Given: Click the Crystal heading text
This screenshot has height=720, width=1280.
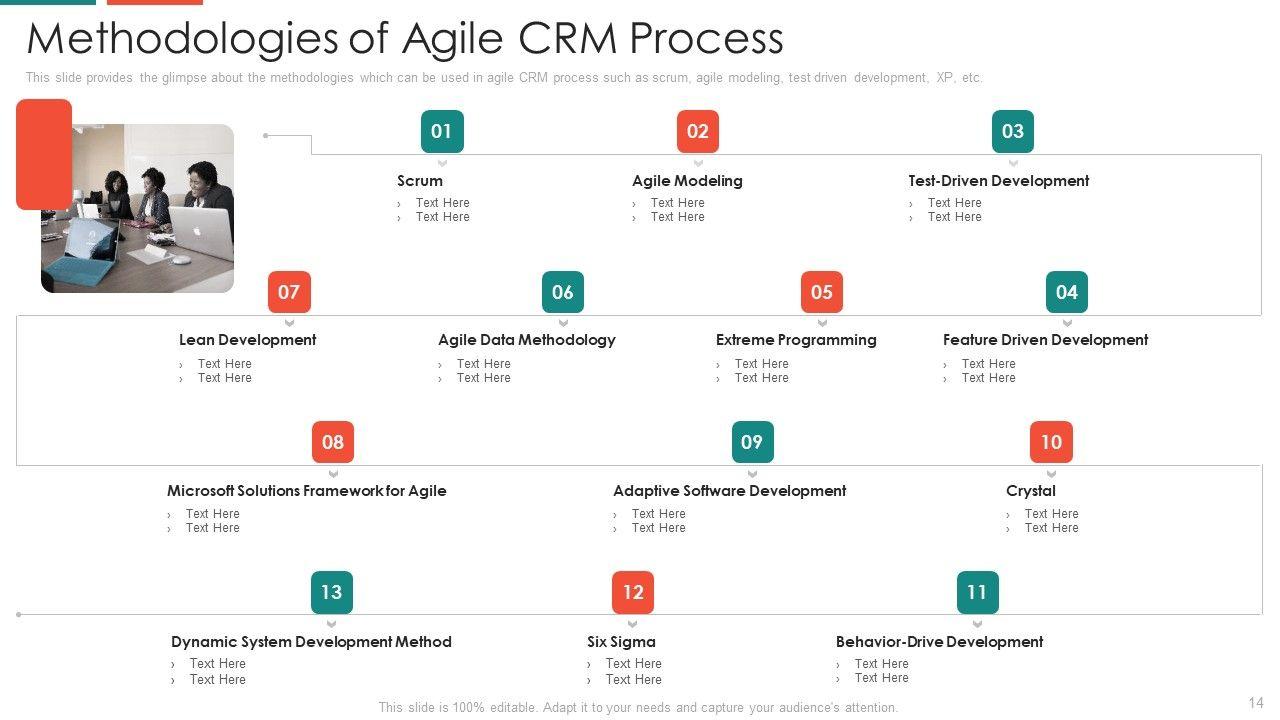Looking at the screenshot, I should [x=1031, y=491].
